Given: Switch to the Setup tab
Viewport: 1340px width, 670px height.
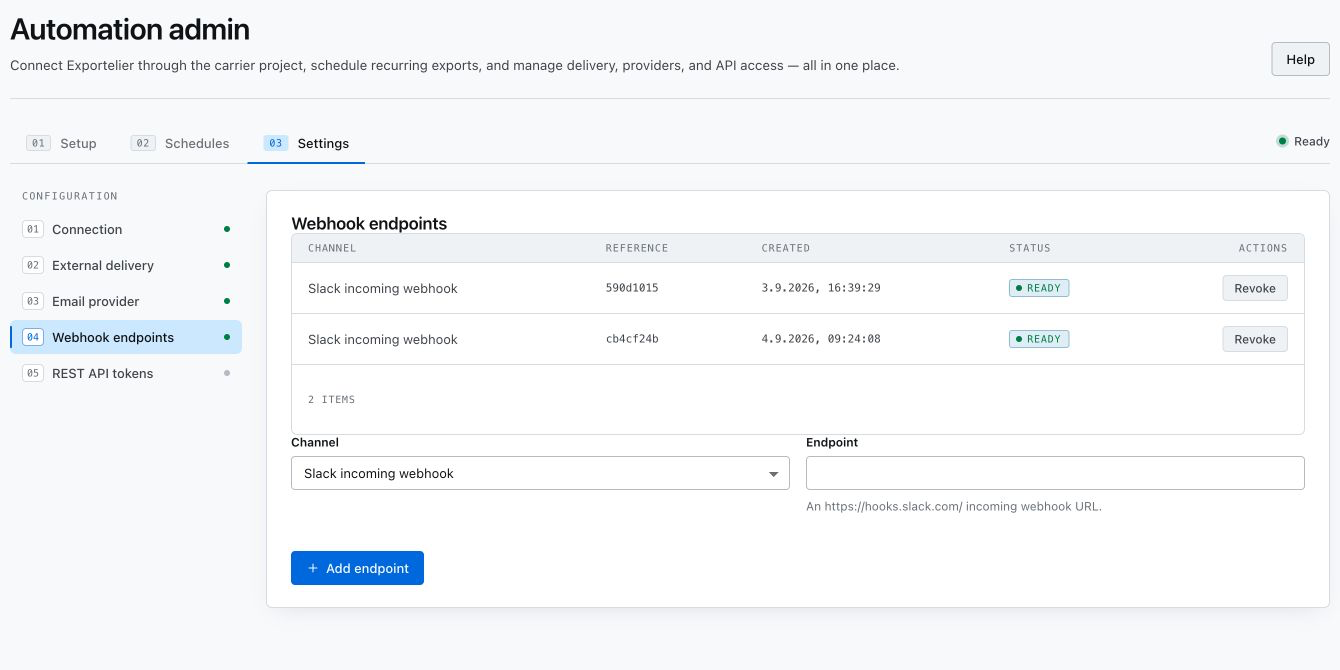Looking at the screenshot, I should coord(62,143).
